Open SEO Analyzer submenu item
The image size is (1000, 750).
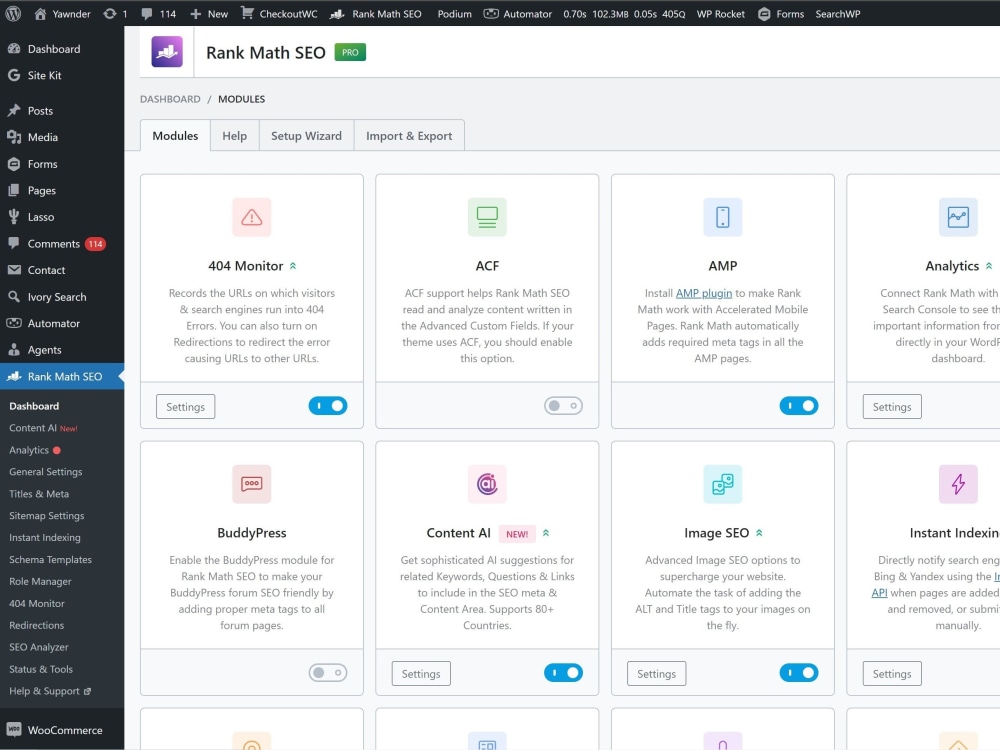pyautogui.click(x=38, y=647)
